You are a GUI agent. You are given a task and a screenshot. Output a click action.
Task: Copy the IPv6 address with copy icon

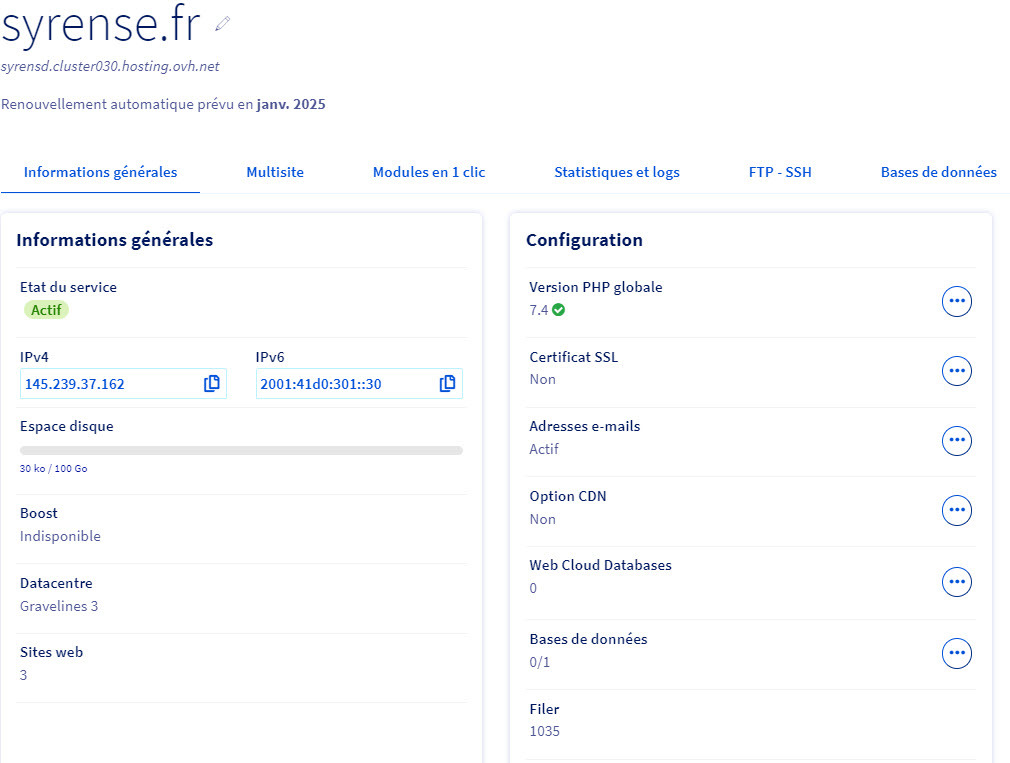click(448, 384)
